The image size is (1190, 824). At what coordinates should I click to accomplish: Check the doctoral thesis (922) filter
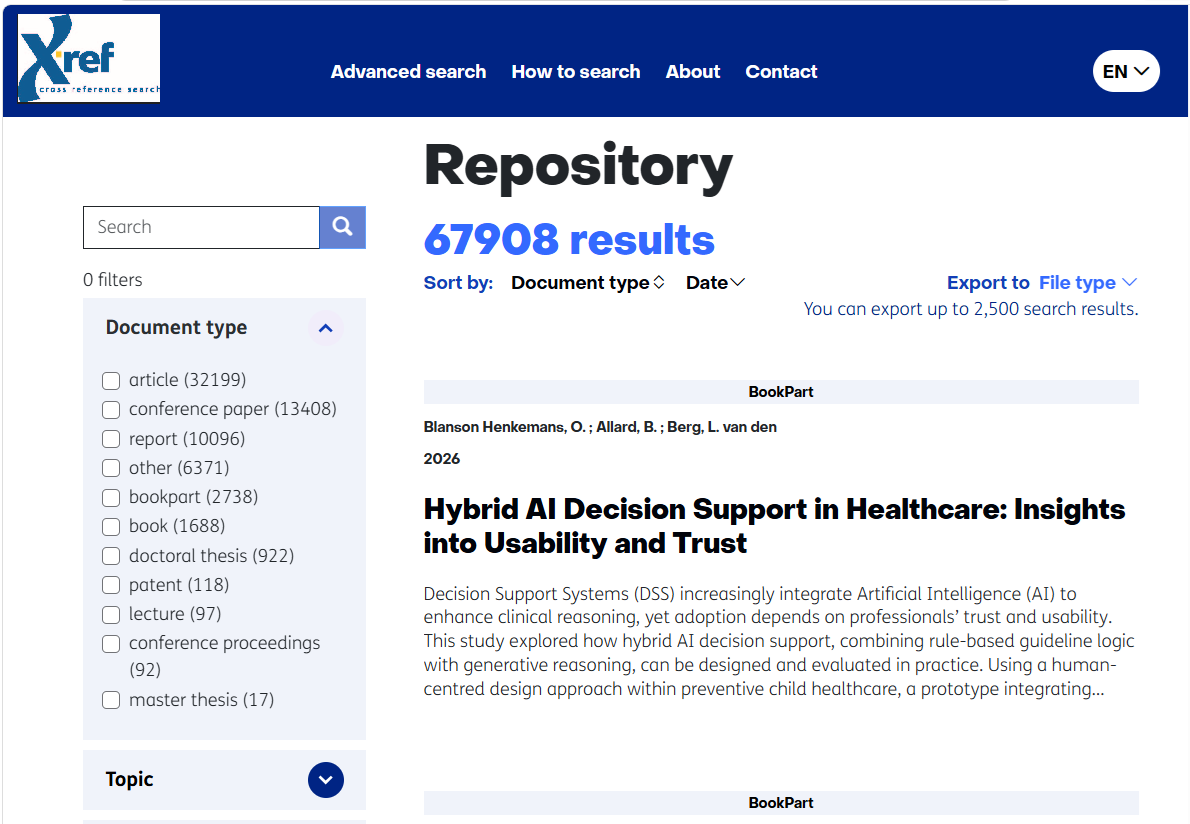pos(111,556)
